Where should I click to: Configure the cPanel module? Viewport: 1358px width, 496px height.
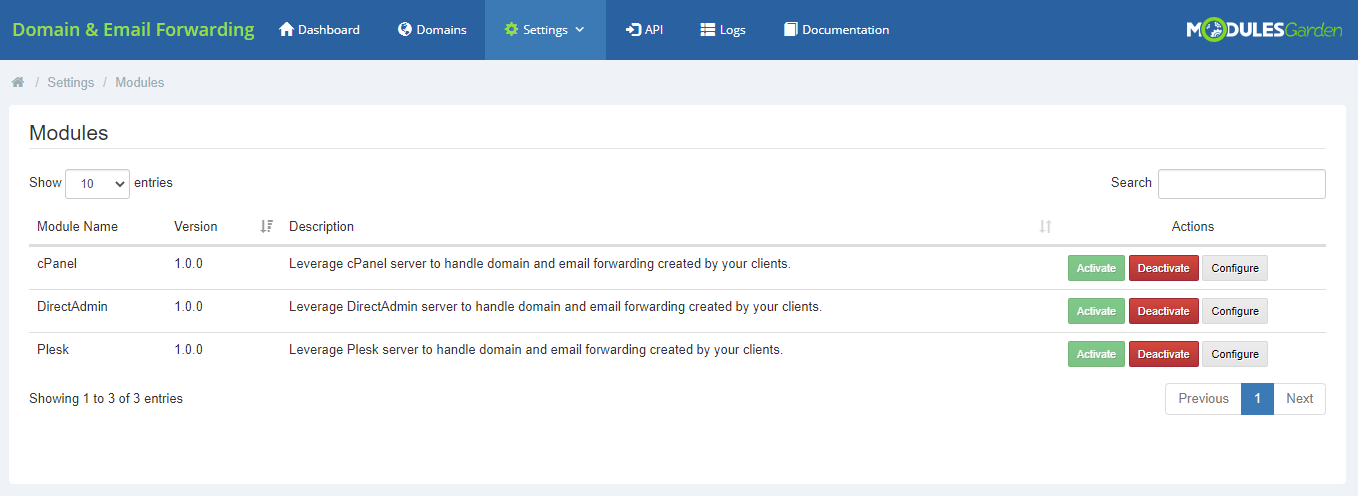(x=1235, y=268)
